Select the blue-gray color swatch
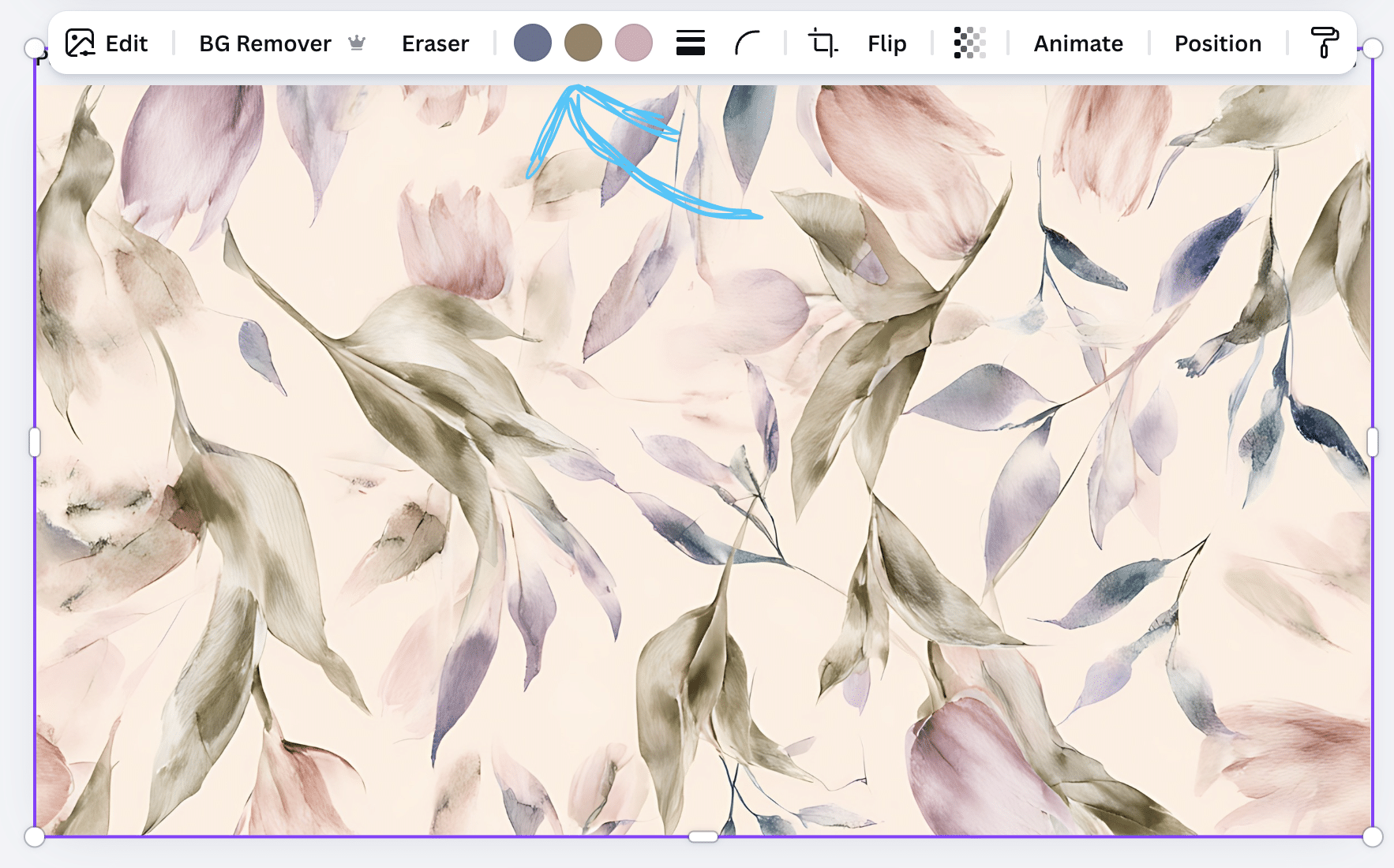 click(x=532, y=43)
